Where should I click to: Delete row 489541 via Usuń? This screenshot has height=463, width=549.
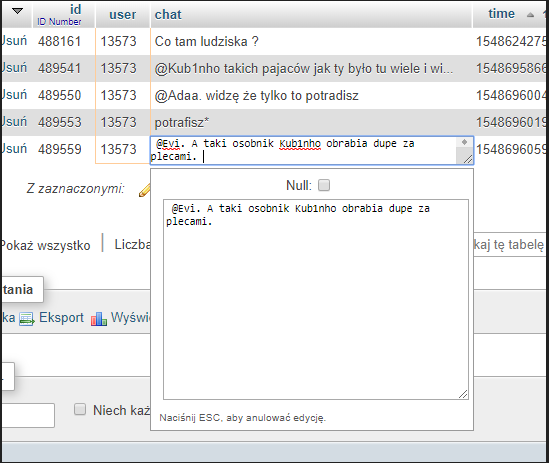click(x=13, y=68)
